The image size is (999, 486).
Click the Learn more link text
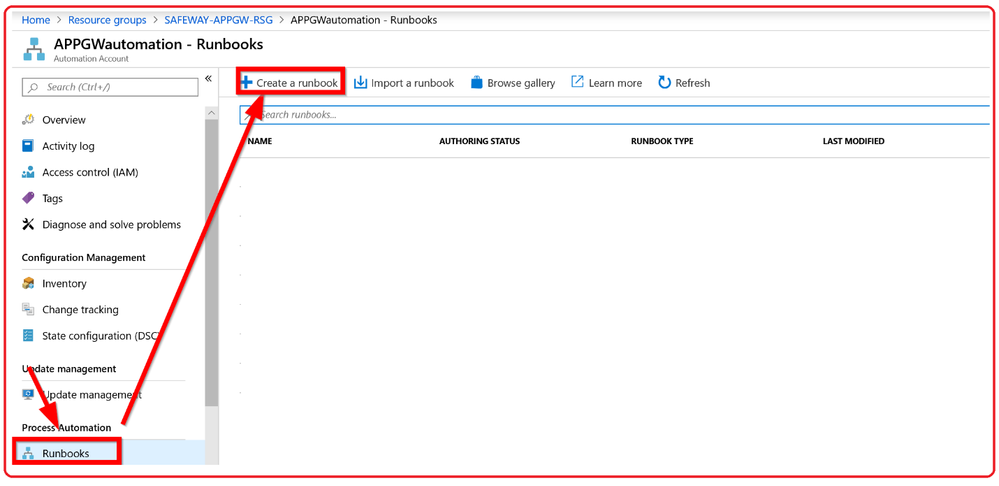pyautogui.click(x=615, y=83)
